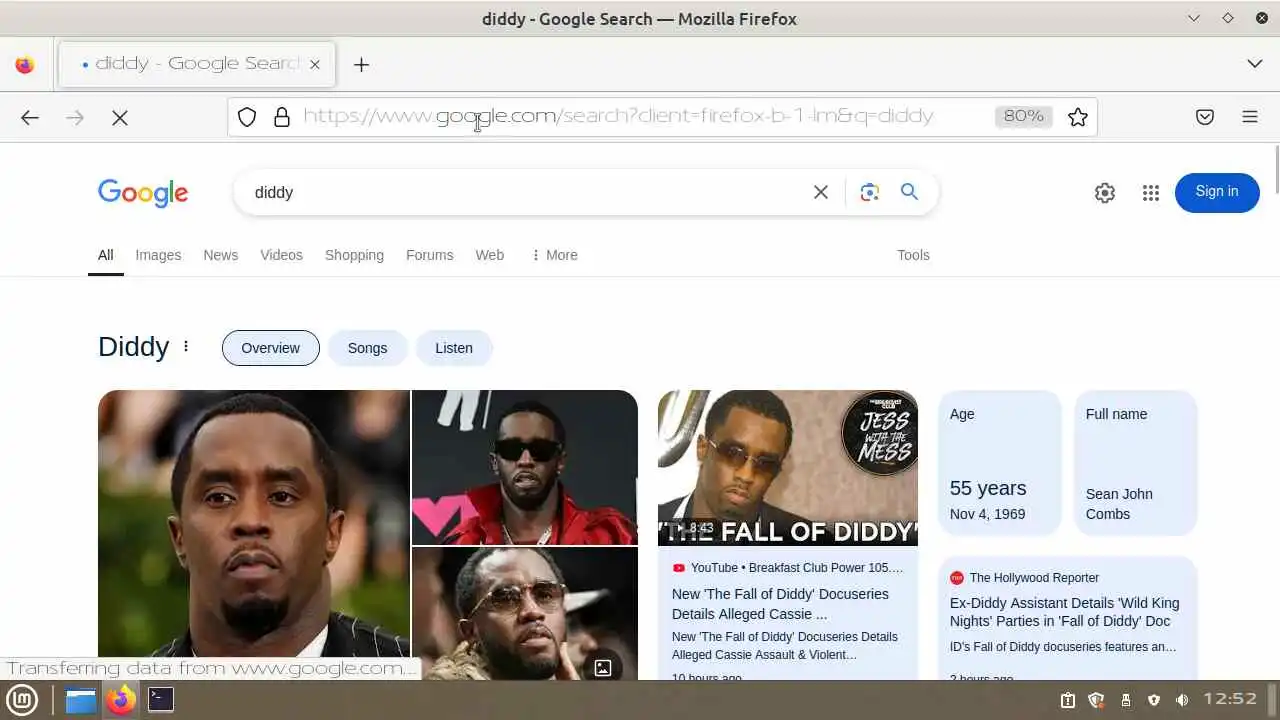Image resolution: width=1280 pixels, height=720 pixels.
Task: Sign in to Google account
Action: 1217,192
